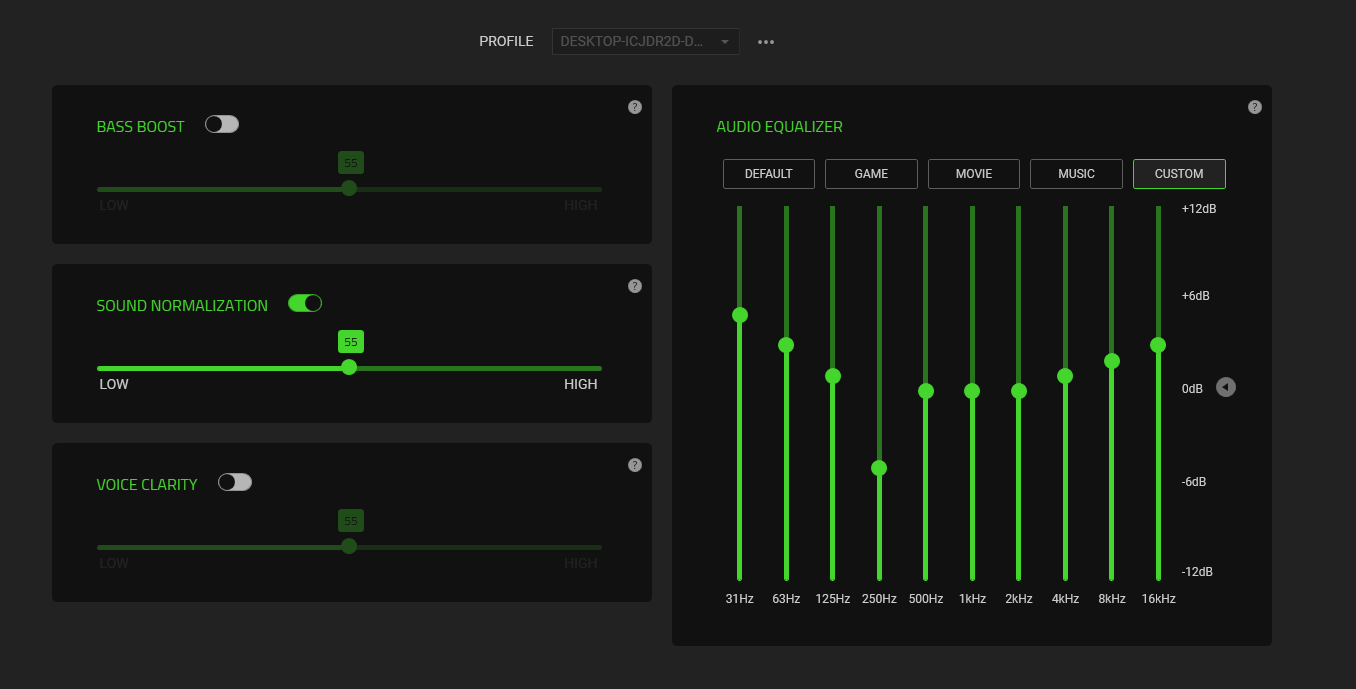Enable the Bass Boost toggle
1356x689 pixels.
(222, 124)
